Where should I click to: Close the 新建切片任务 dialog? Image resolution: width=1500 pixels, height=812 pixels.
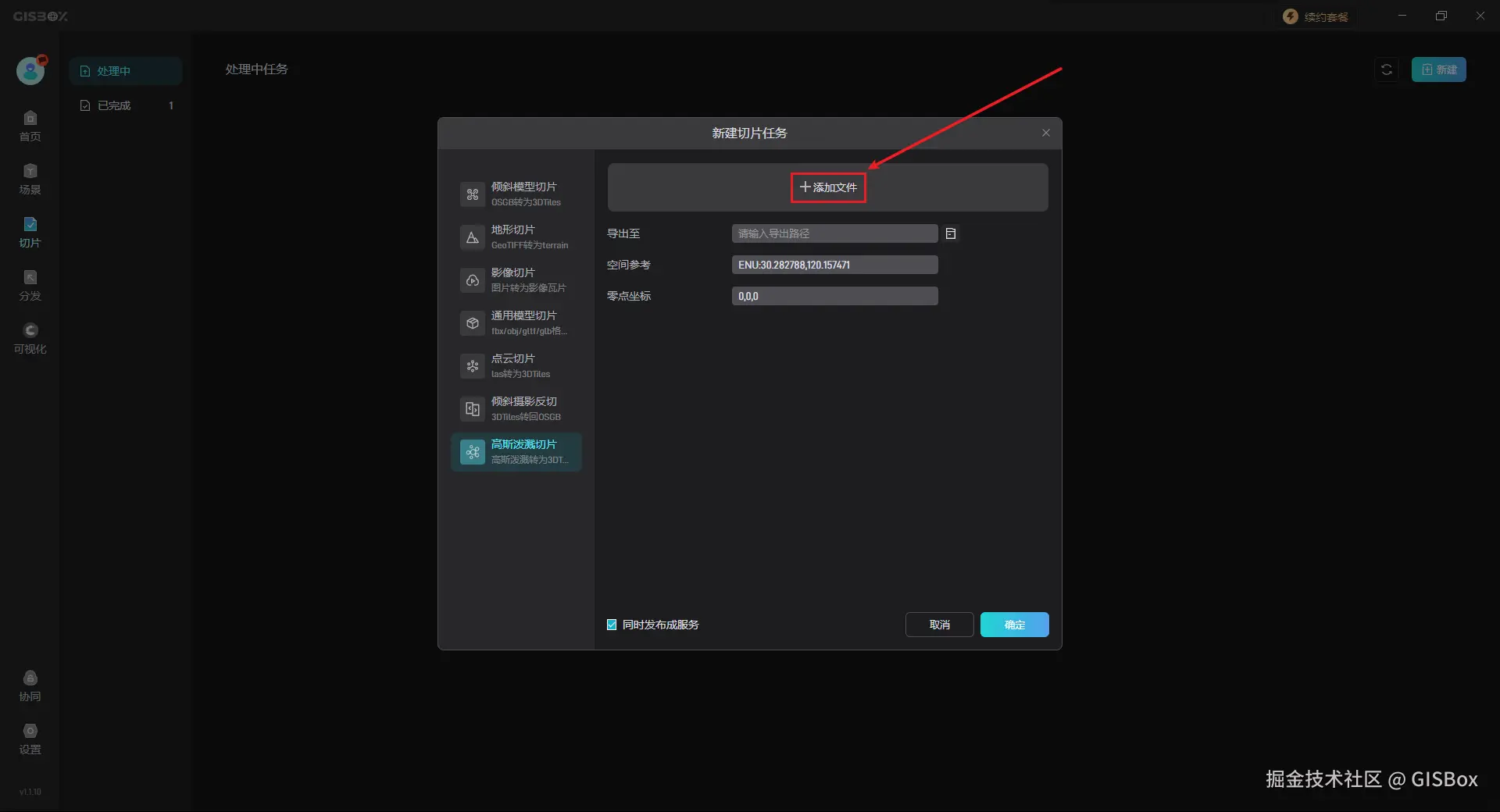(x=1046, y=133)
